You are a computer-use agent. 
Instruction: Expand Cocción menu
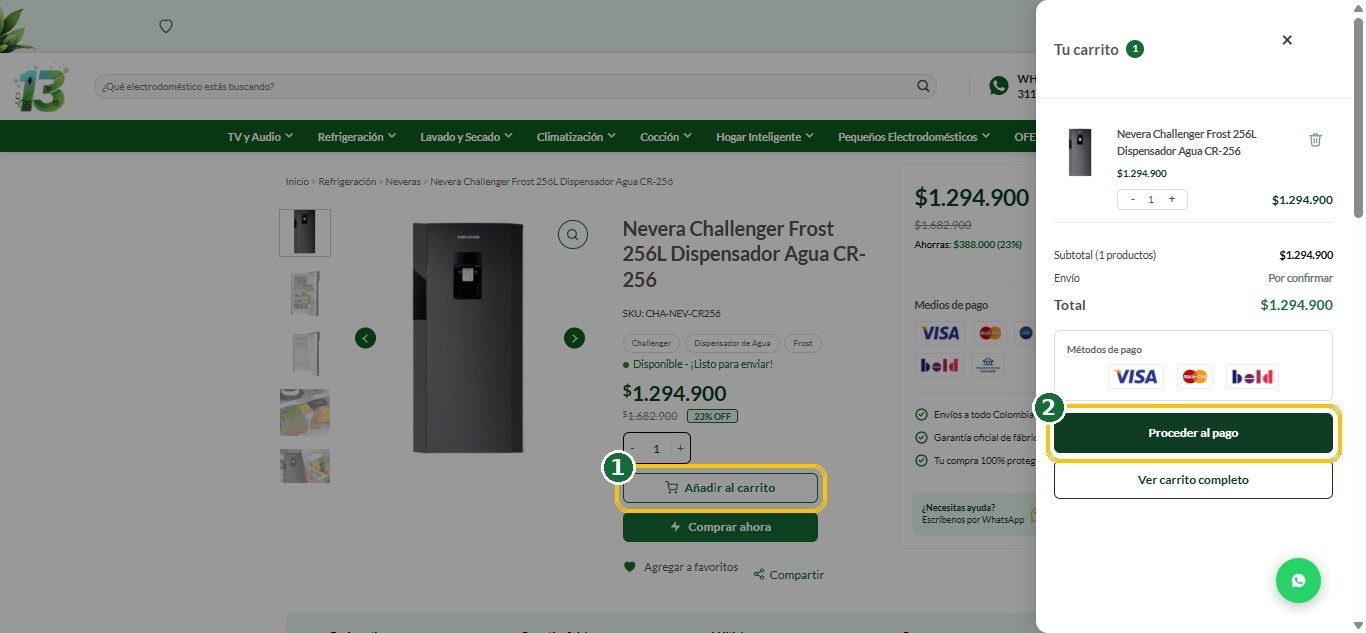666,136
